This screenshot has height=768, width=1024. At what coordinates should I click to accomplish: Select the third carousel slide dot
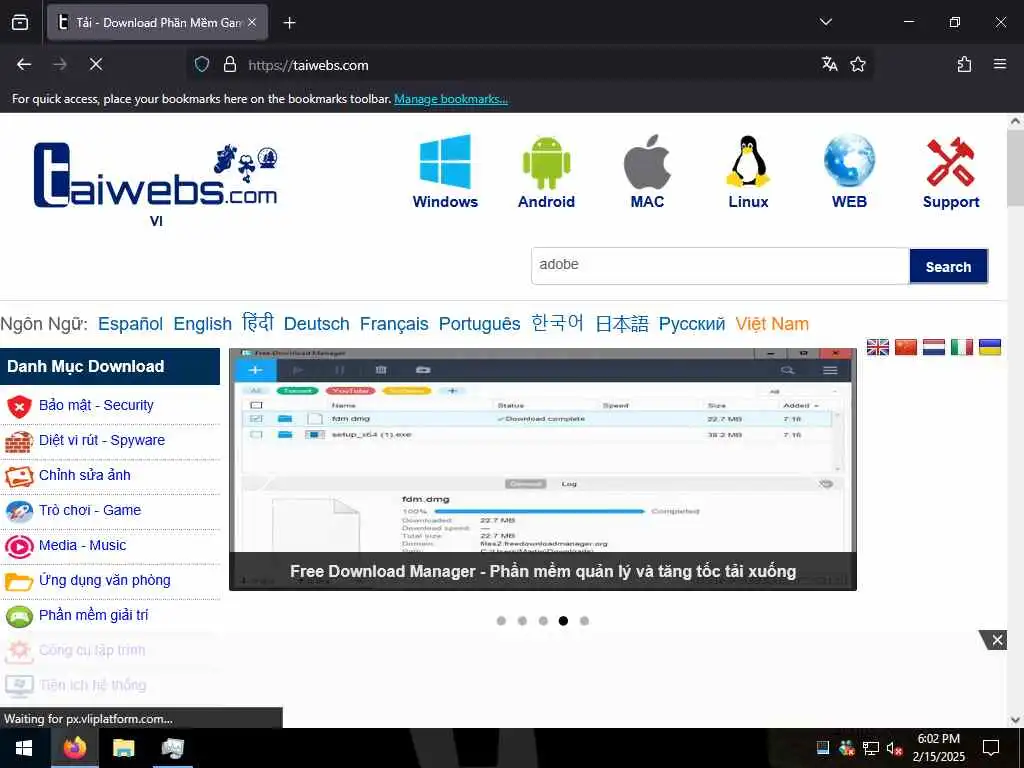point(543,620)
